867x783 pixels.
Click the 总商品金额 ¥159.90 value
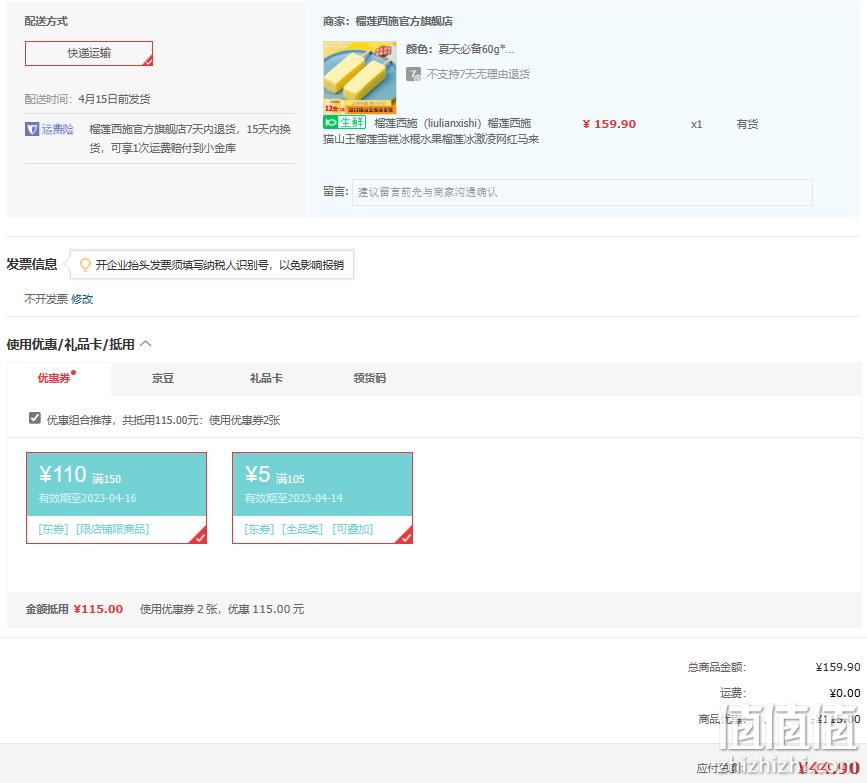(838, 667)
